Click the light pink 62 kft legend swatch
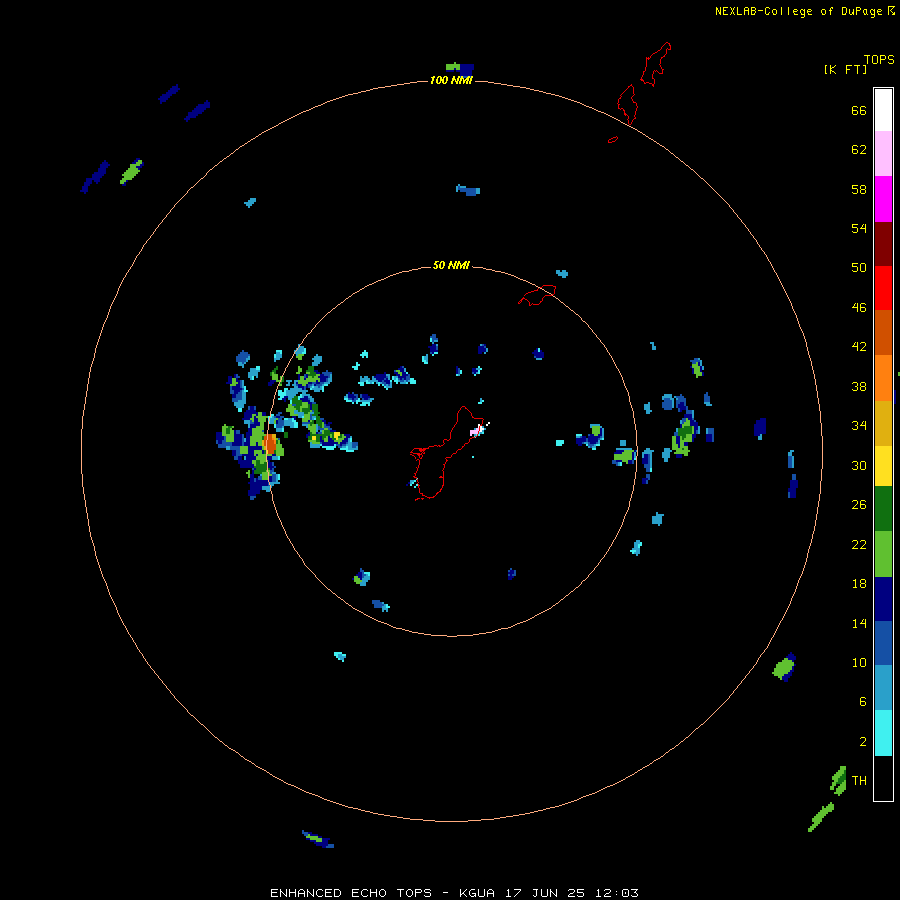Screen dimensions: 900x900 point(883,154)
